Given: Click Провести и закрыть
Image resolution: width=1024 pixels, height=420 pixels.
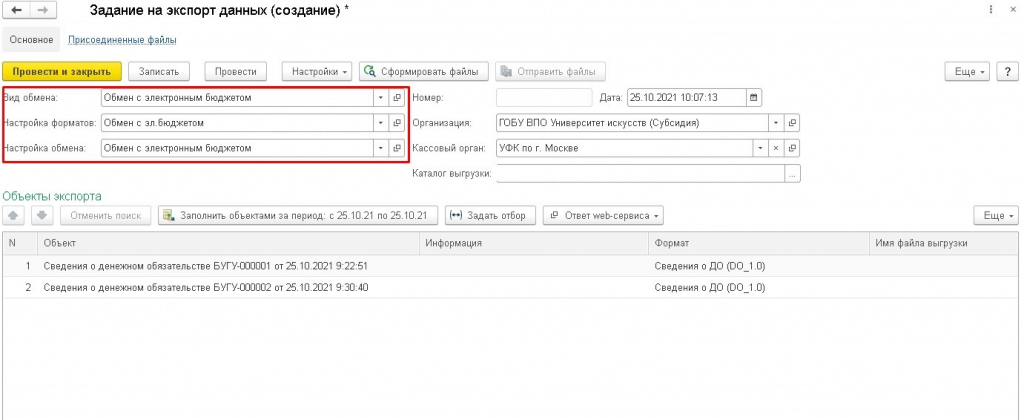Looking at the screenshot, I should pos(62,71).
